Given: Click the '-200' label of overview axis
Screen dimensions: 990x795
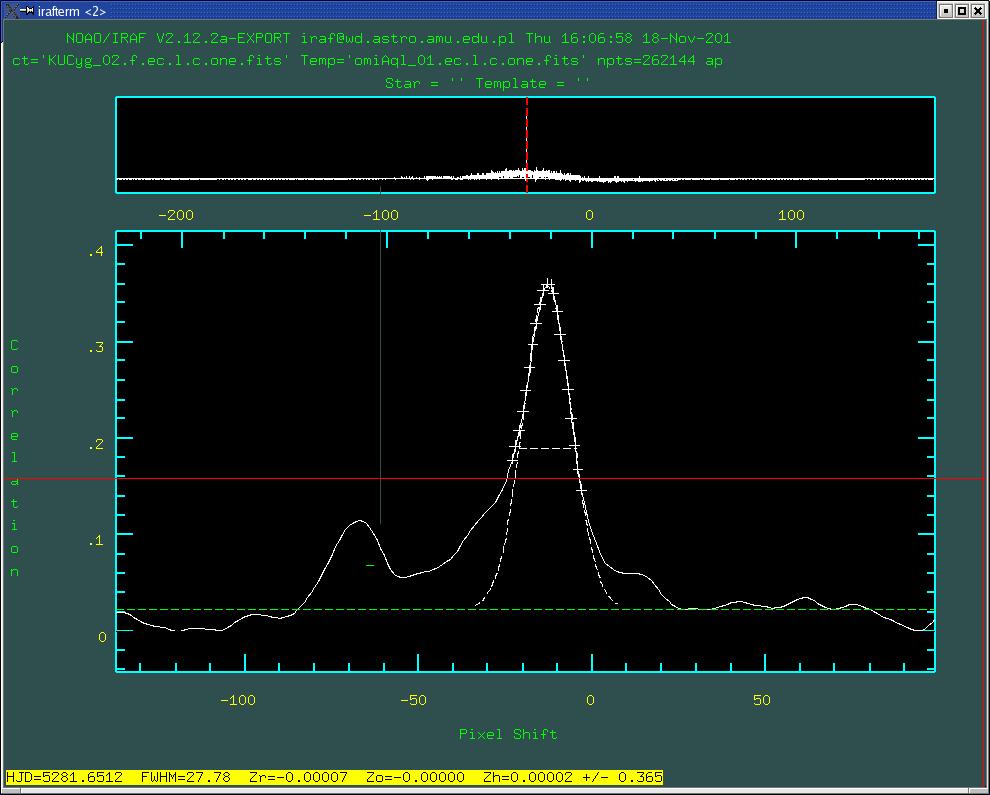Looking at the screenshot, I should point(176,215).
